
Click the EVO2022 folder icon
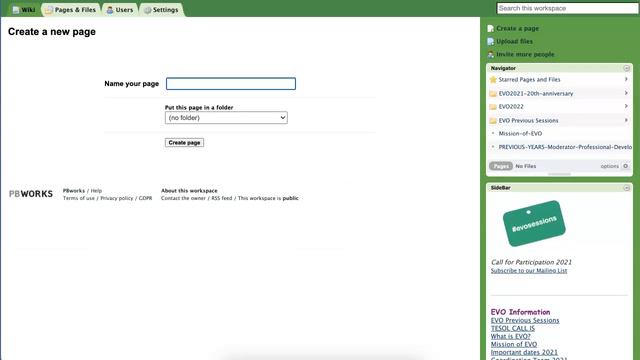493,107
